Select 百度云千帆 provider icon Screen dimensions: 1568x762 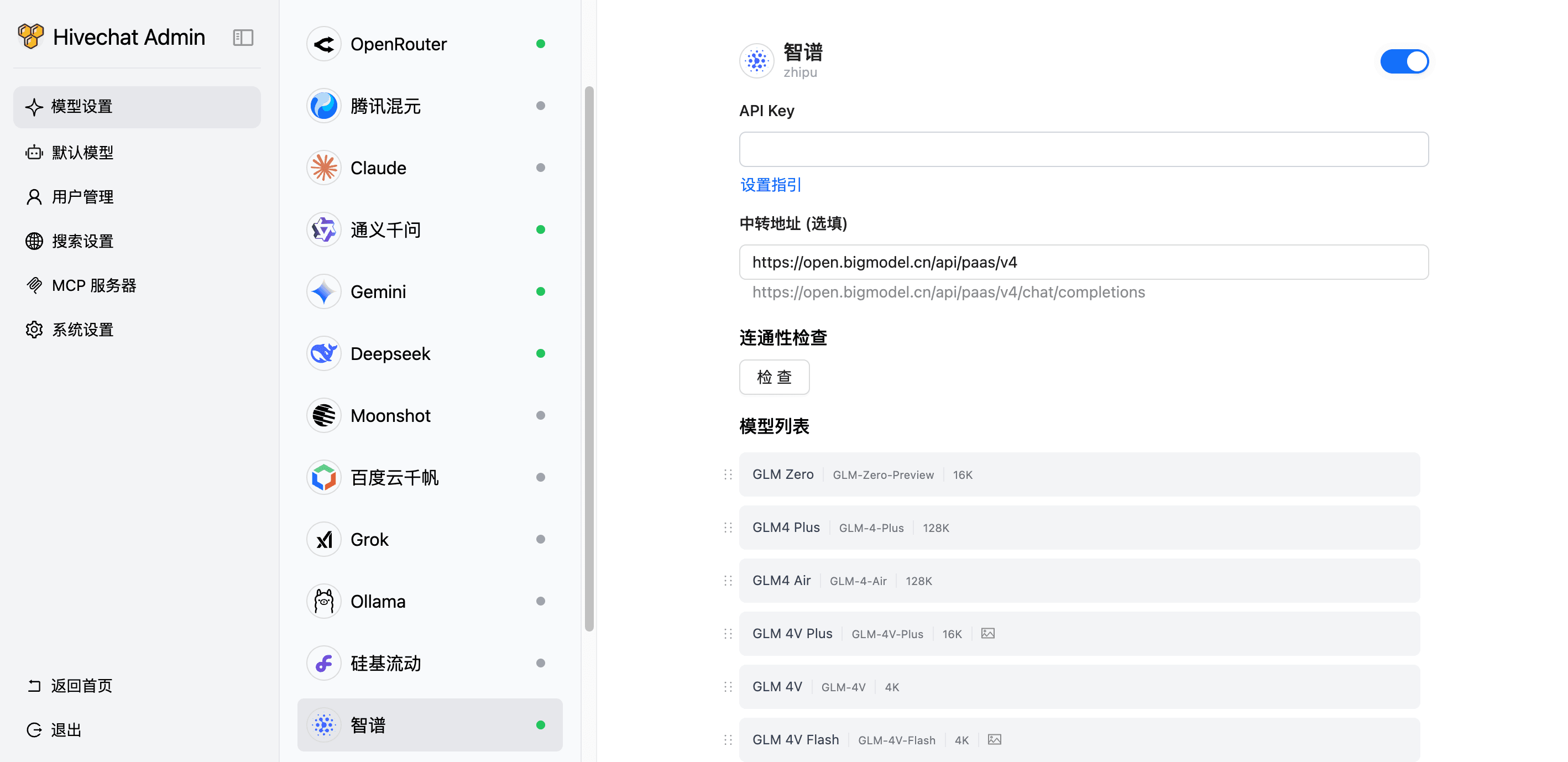pyautogui.click(x=324, y=477)
